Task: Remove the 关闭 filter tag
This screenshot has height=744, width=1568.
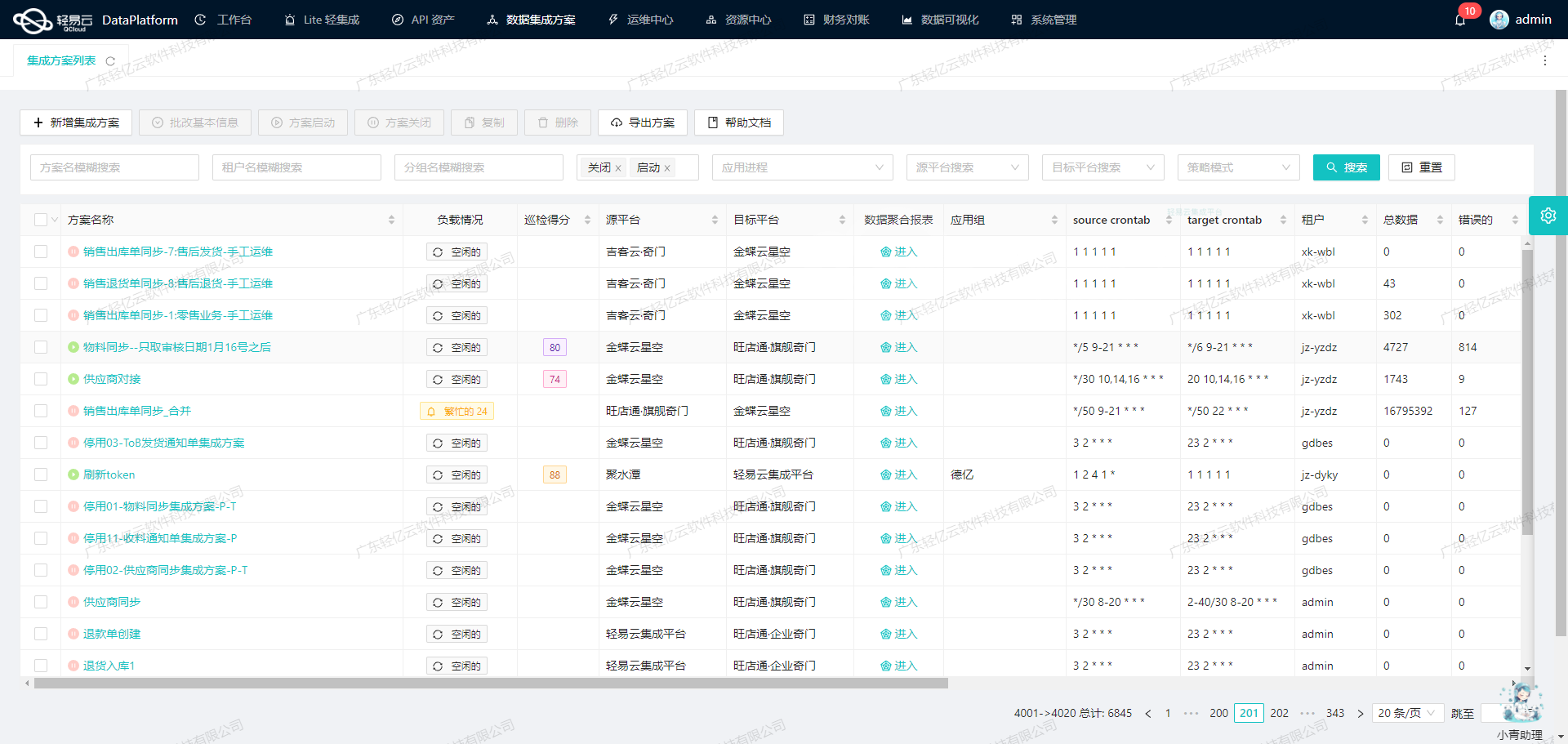Action: pos(618,168)
